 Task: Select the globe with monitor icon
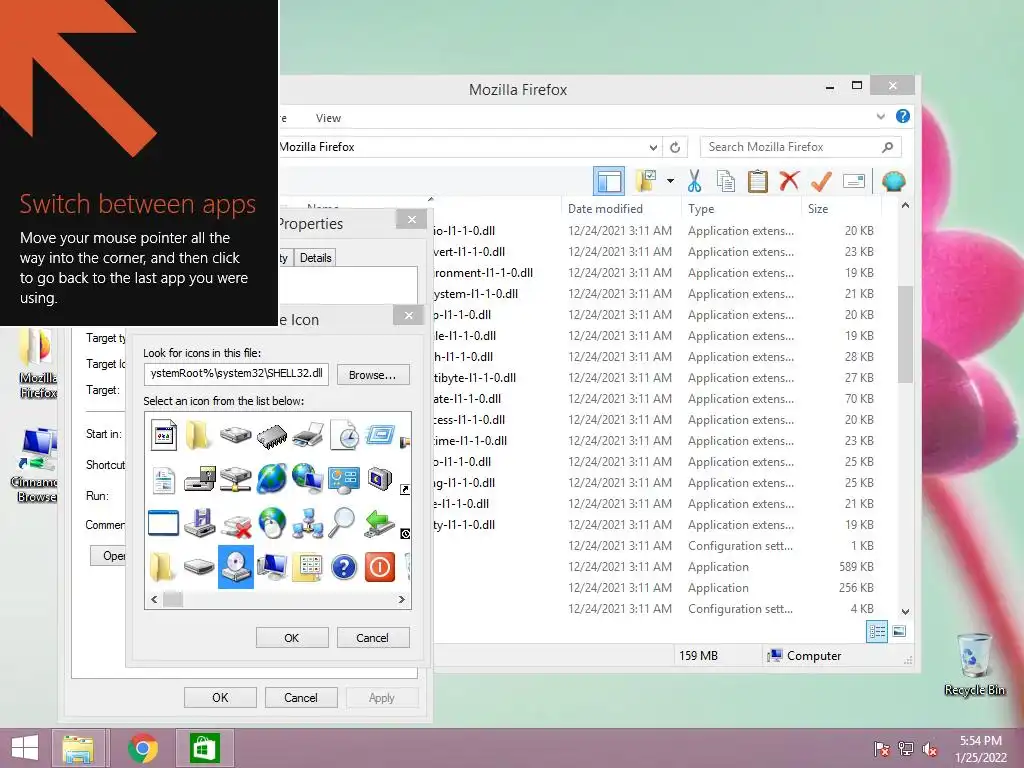click(x=308, y=479)
